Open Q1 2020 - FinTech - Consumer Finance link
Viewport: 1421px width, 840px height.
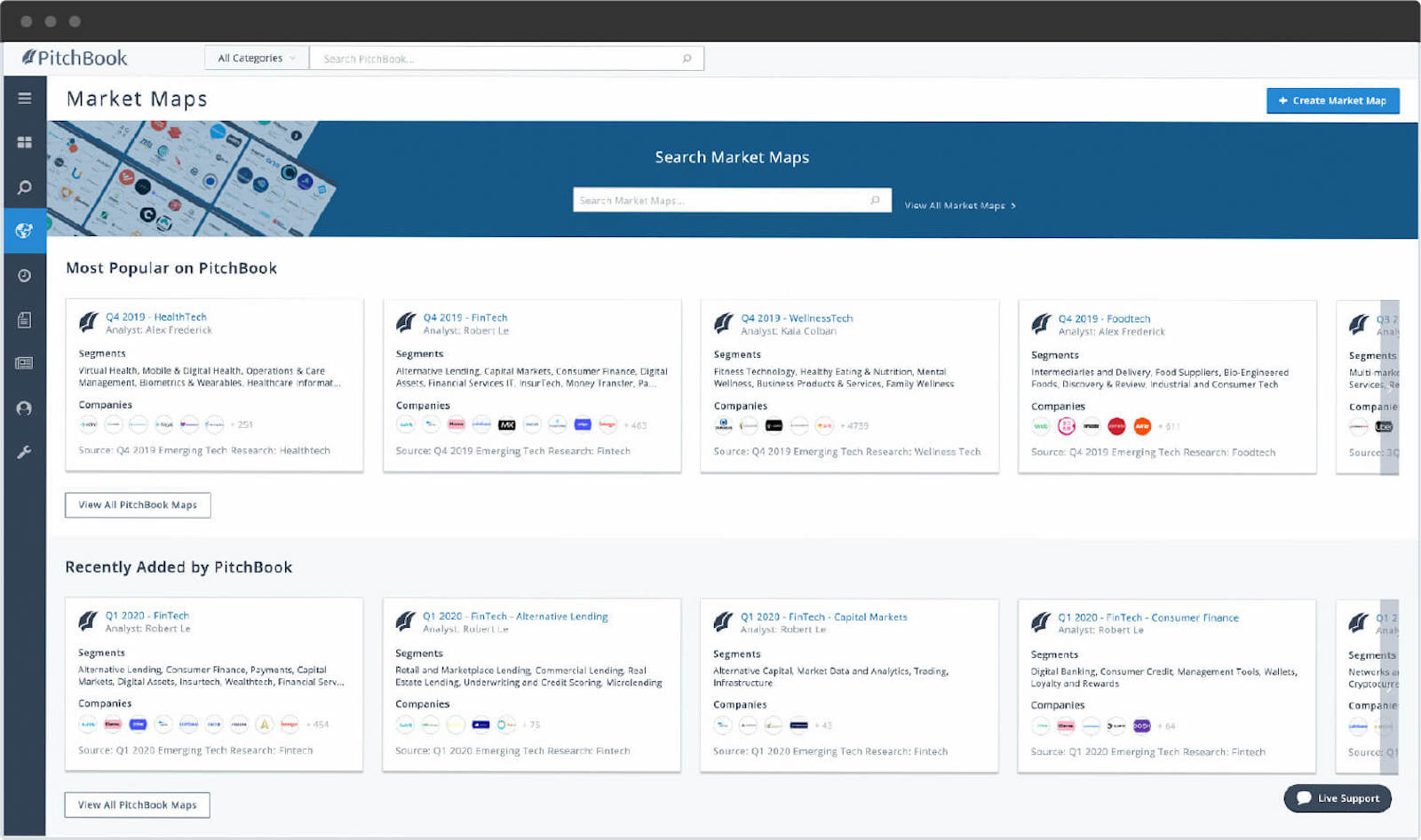click(x=1148, y=618)
